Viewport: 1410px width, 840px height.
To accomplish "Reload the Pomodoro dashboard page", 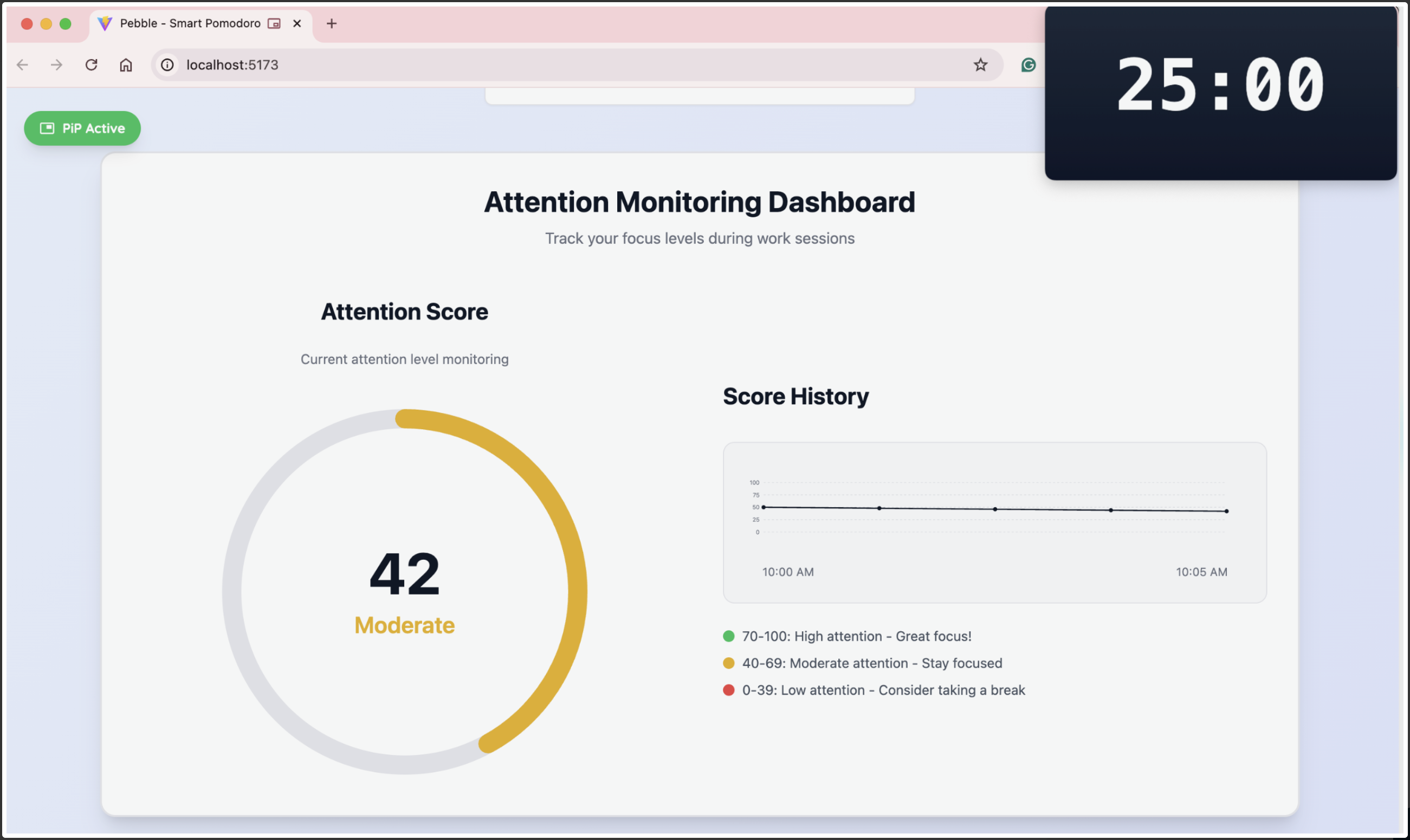I will (x=91, y=64).
